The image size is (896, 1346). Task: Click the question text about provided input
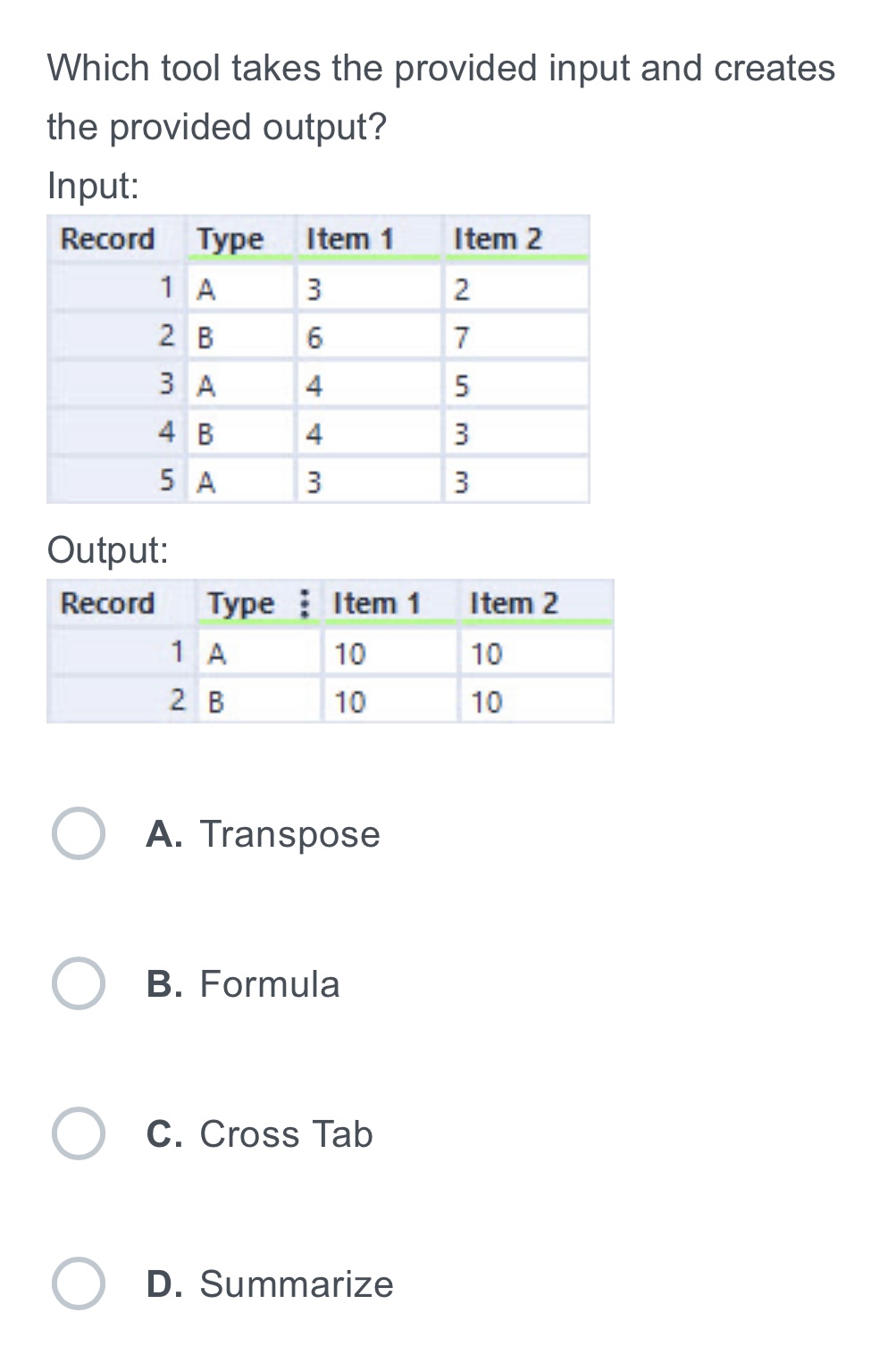441,97
